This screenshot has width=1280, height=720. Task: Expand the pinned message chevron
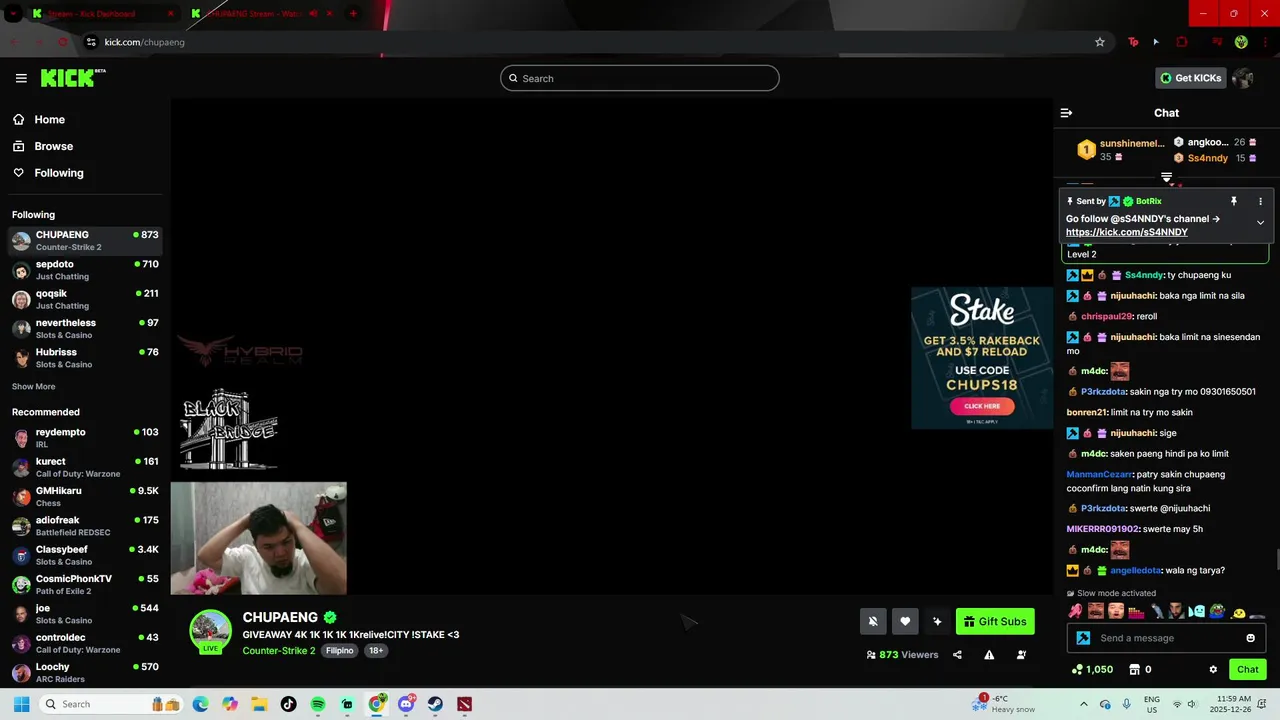pyautogui.click(x=1260, y=222)
